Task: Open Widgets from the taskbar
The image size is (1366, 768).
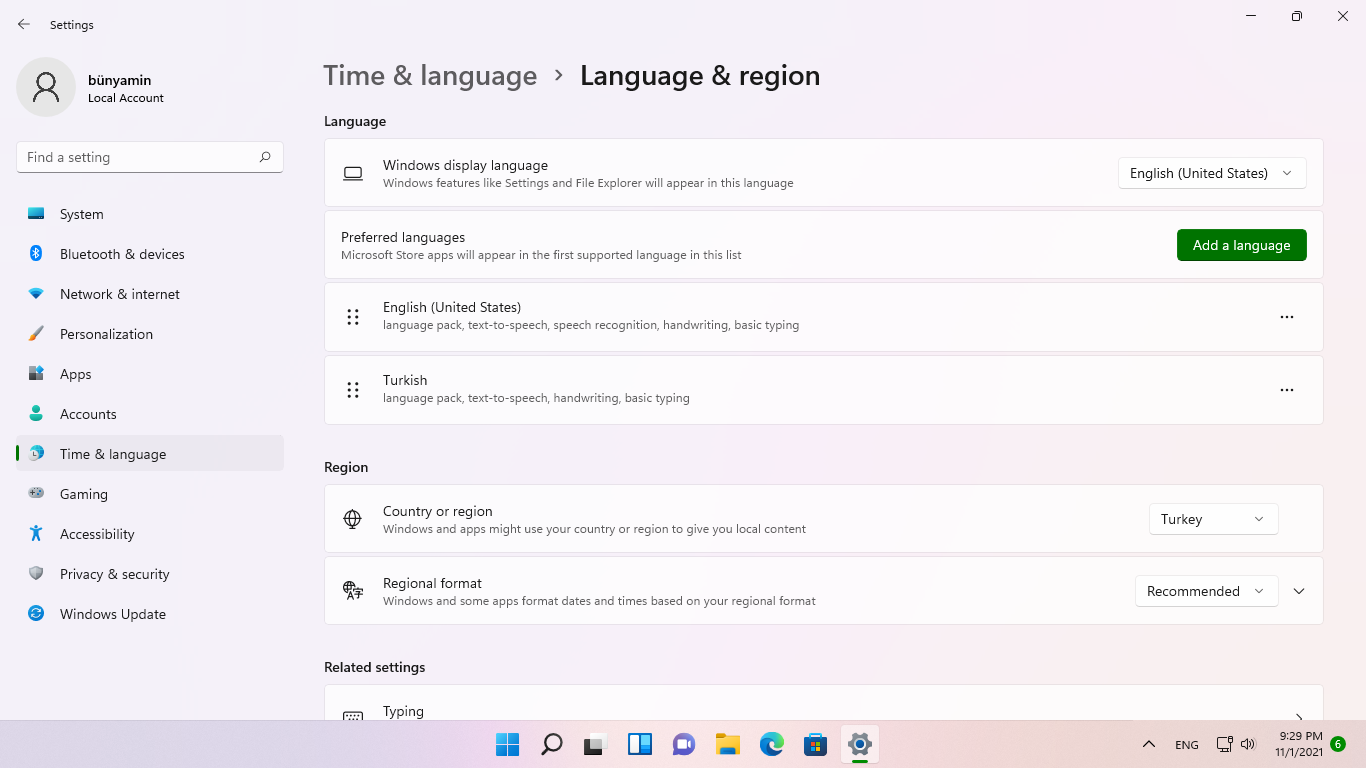Action: [640, 744]
